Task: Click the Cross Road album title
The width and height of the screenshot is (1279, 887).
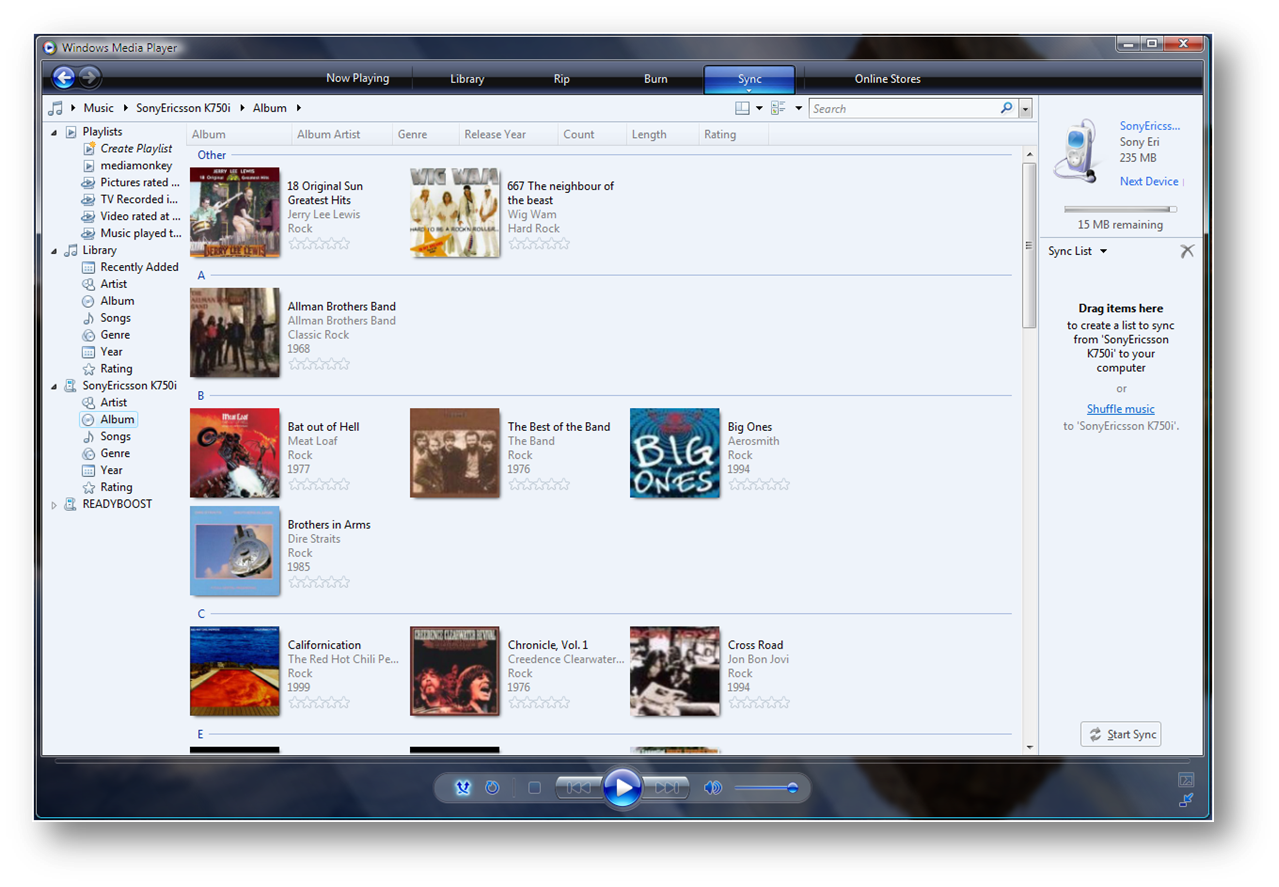Action: coord(755,645)
